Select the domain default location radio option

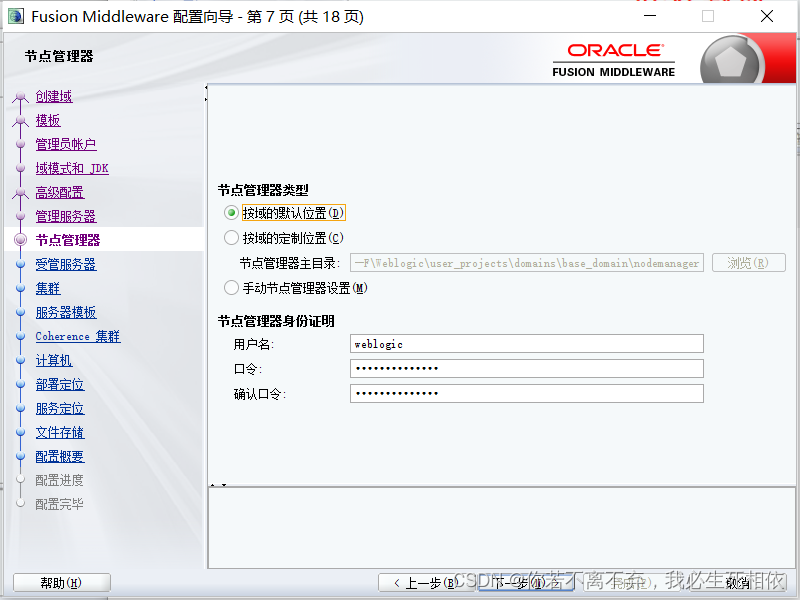[231, 213]
